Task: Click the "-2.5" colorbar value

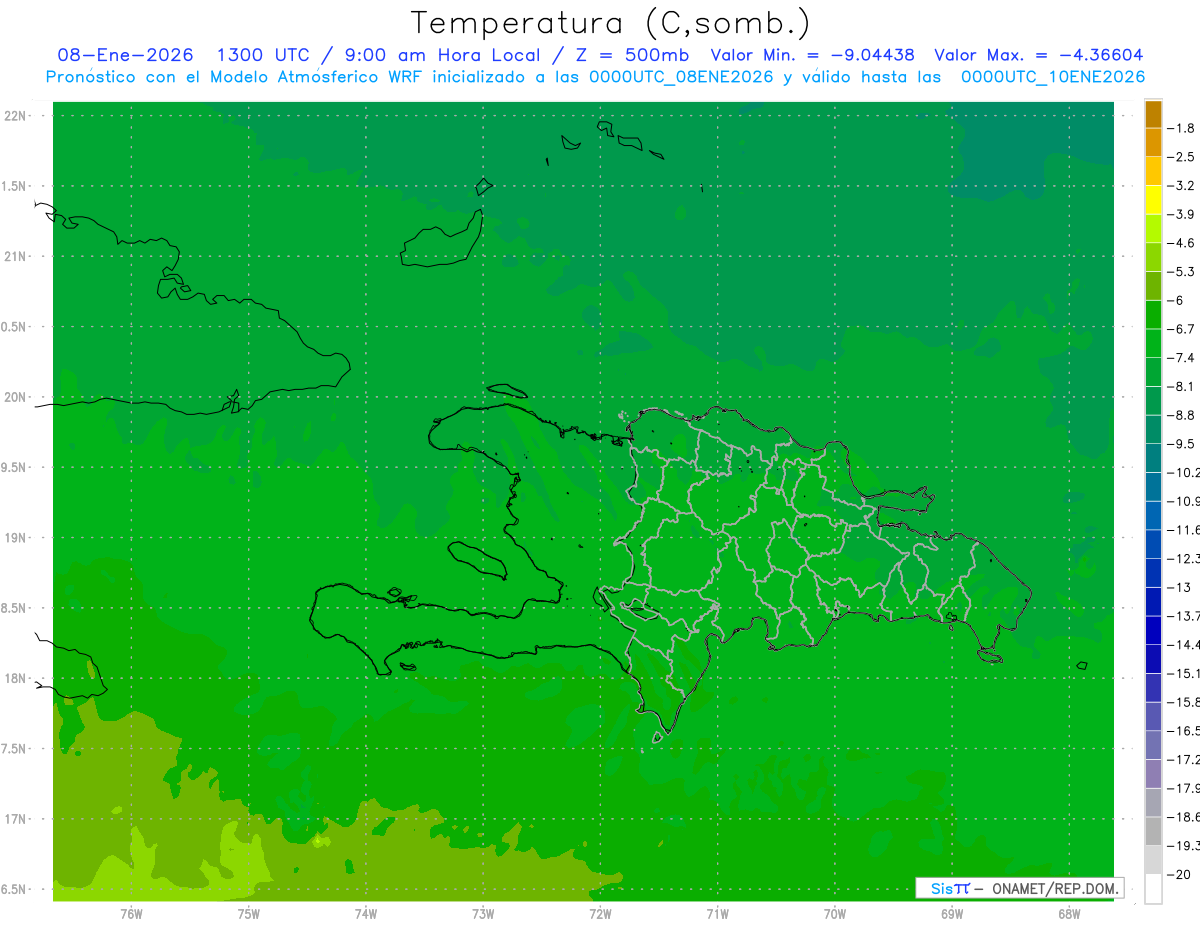Action: click(1182, 157)
